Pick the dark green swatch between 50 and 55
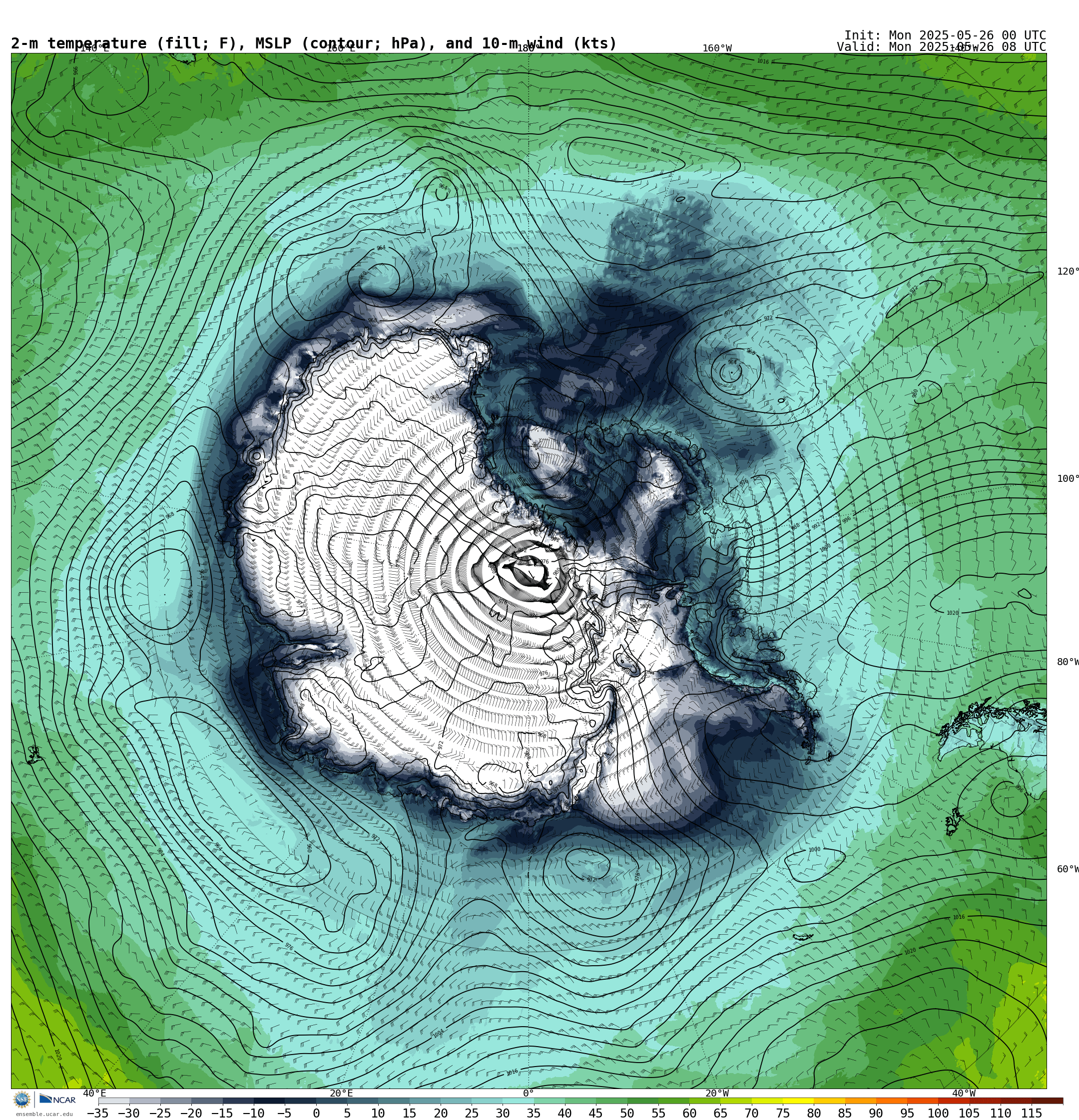 click(643, 1101)
